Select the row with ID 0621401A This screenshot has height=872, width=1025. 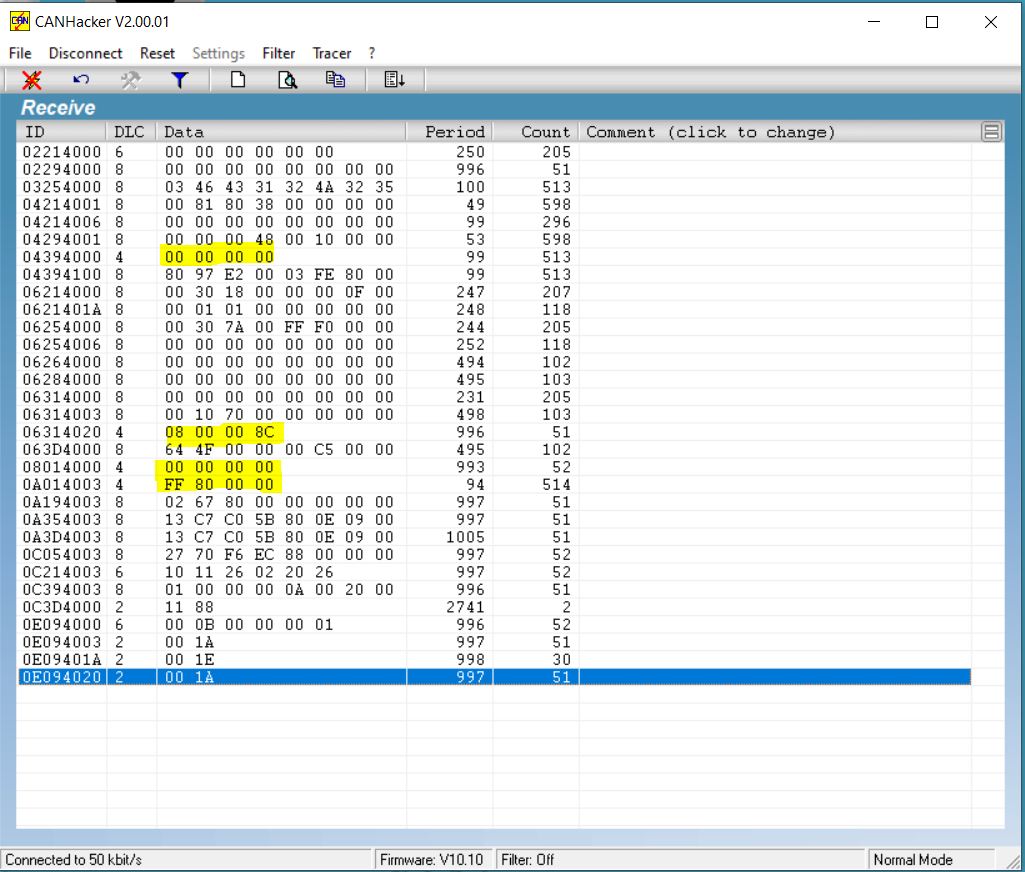[494, 310]
